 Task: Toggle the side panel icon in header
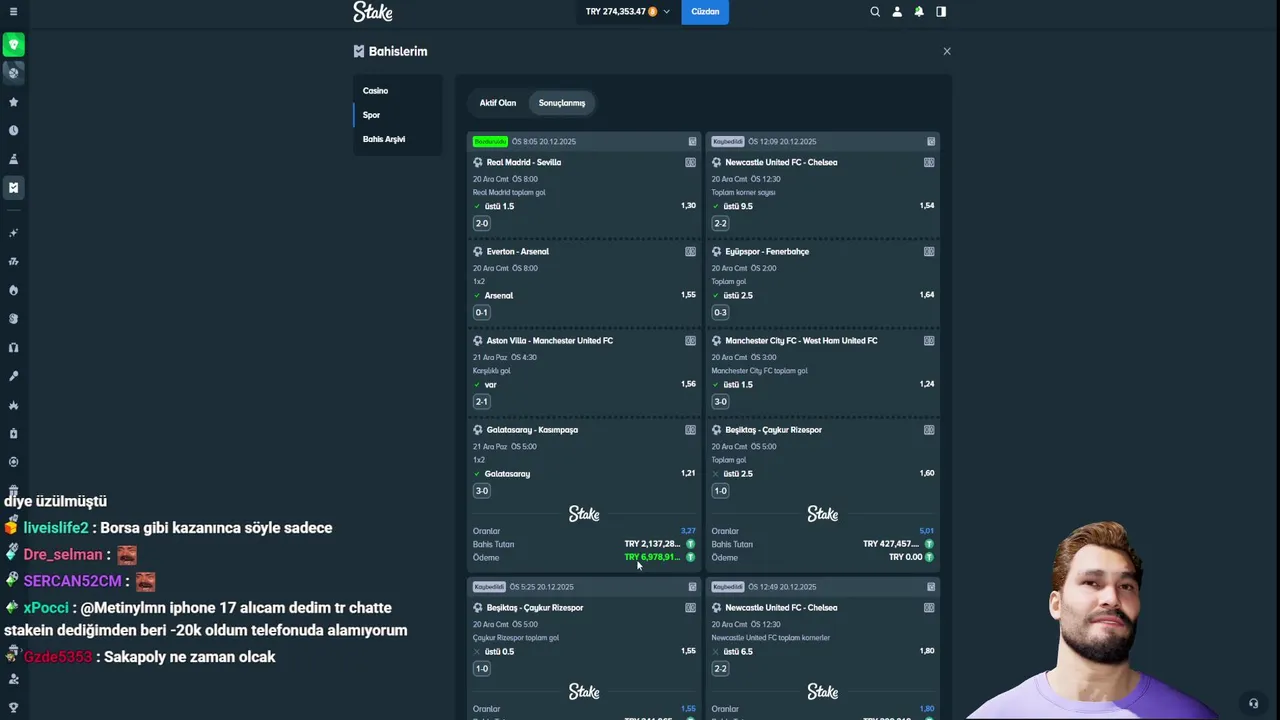(941, 12)
